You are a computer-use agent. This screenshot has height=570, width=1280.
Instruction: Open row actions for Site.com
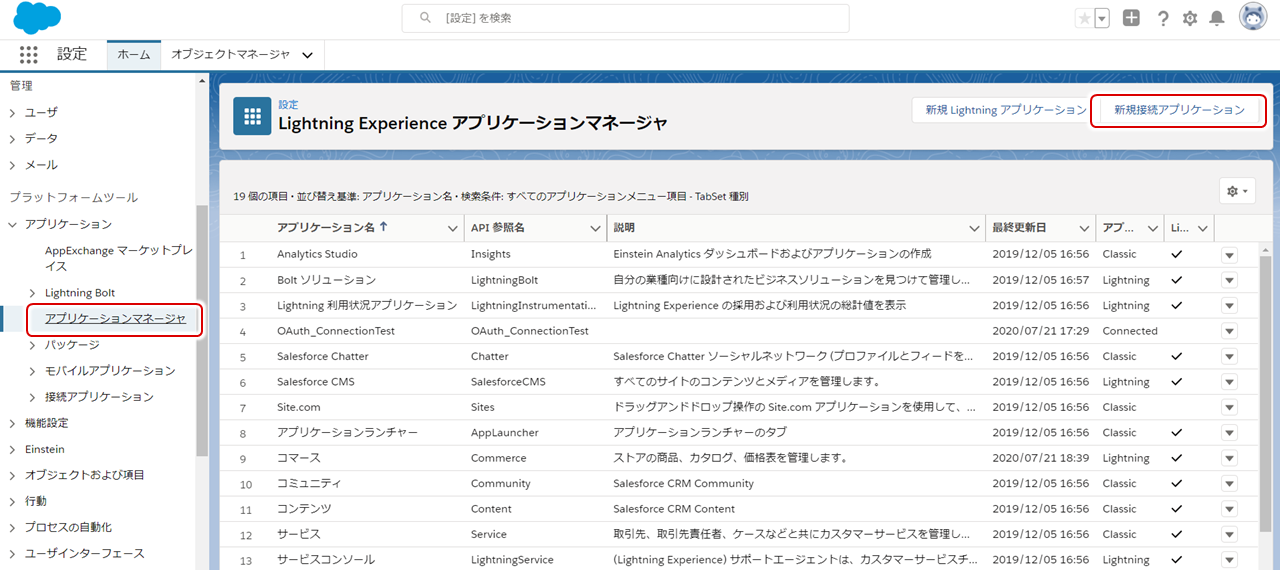[1229, 407]
